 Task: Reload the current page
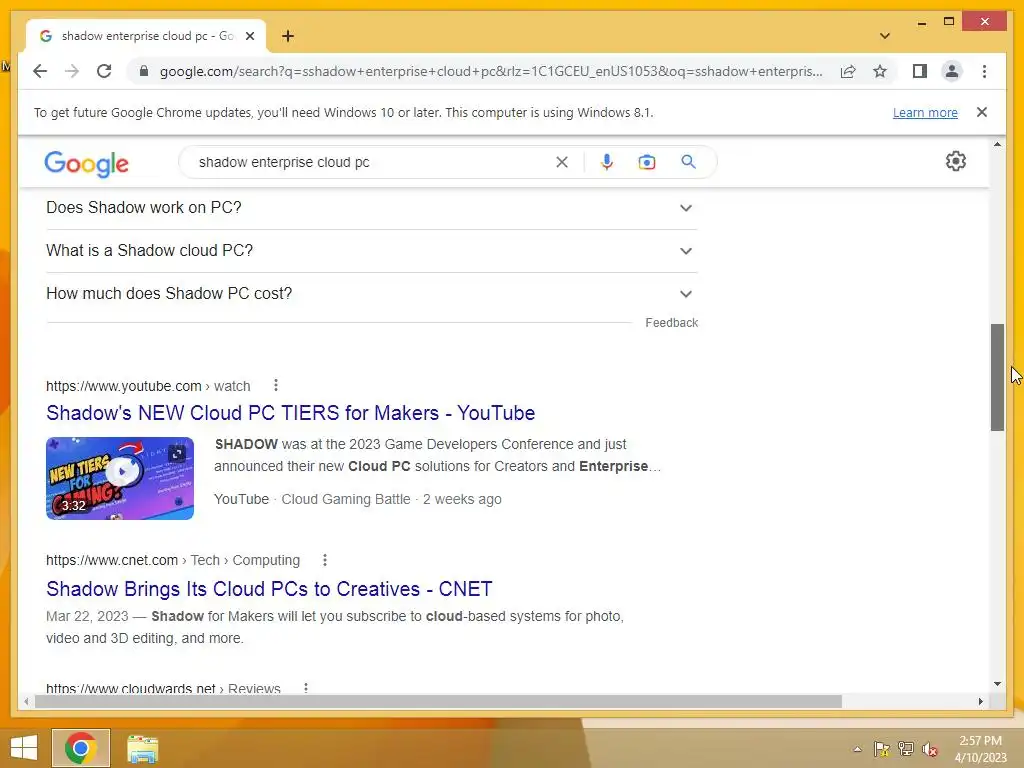click(x=104, y=71)
